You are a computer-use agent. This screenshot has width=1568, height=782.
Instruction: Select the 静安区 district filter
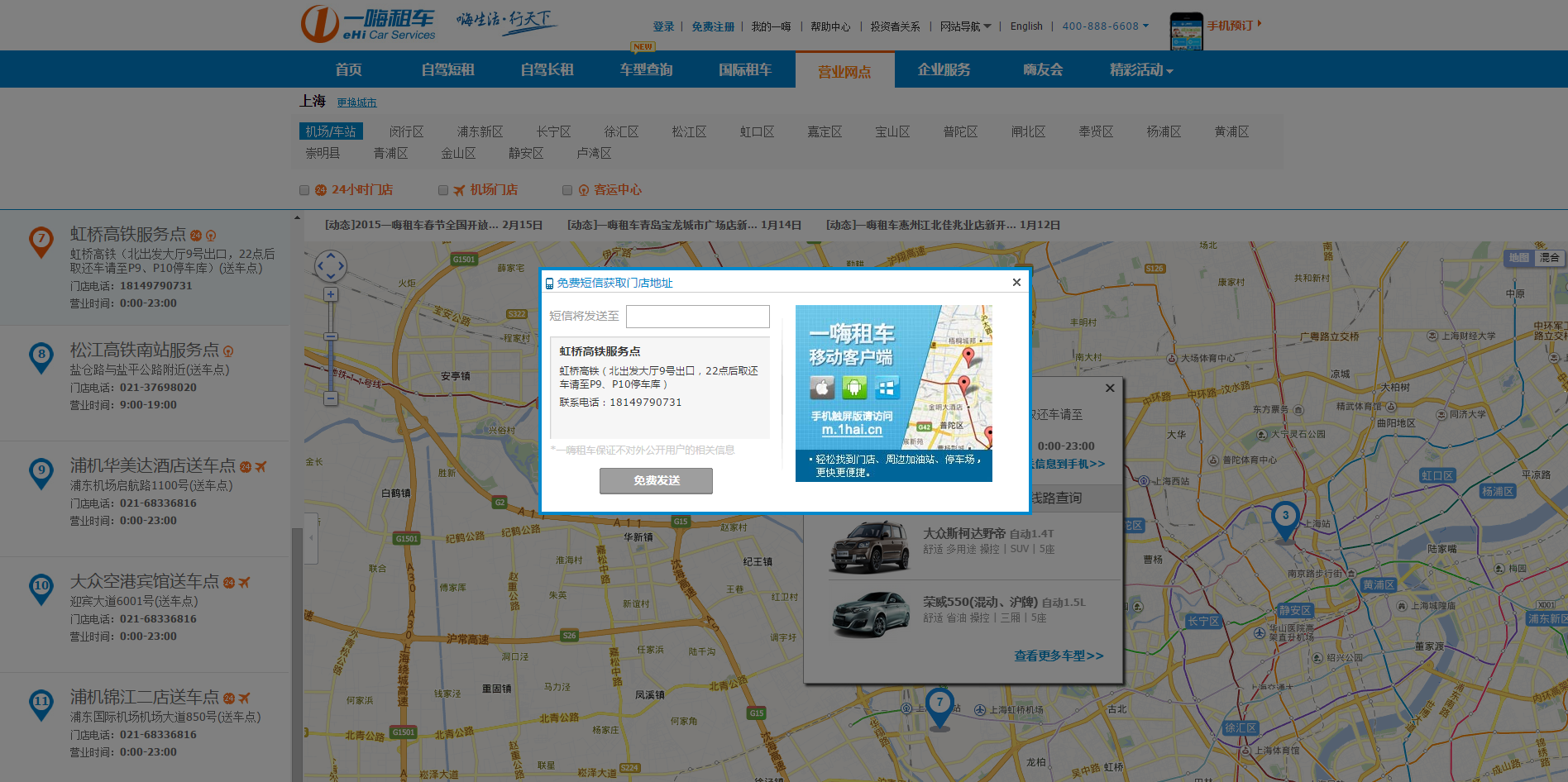(x=526, y=153)
